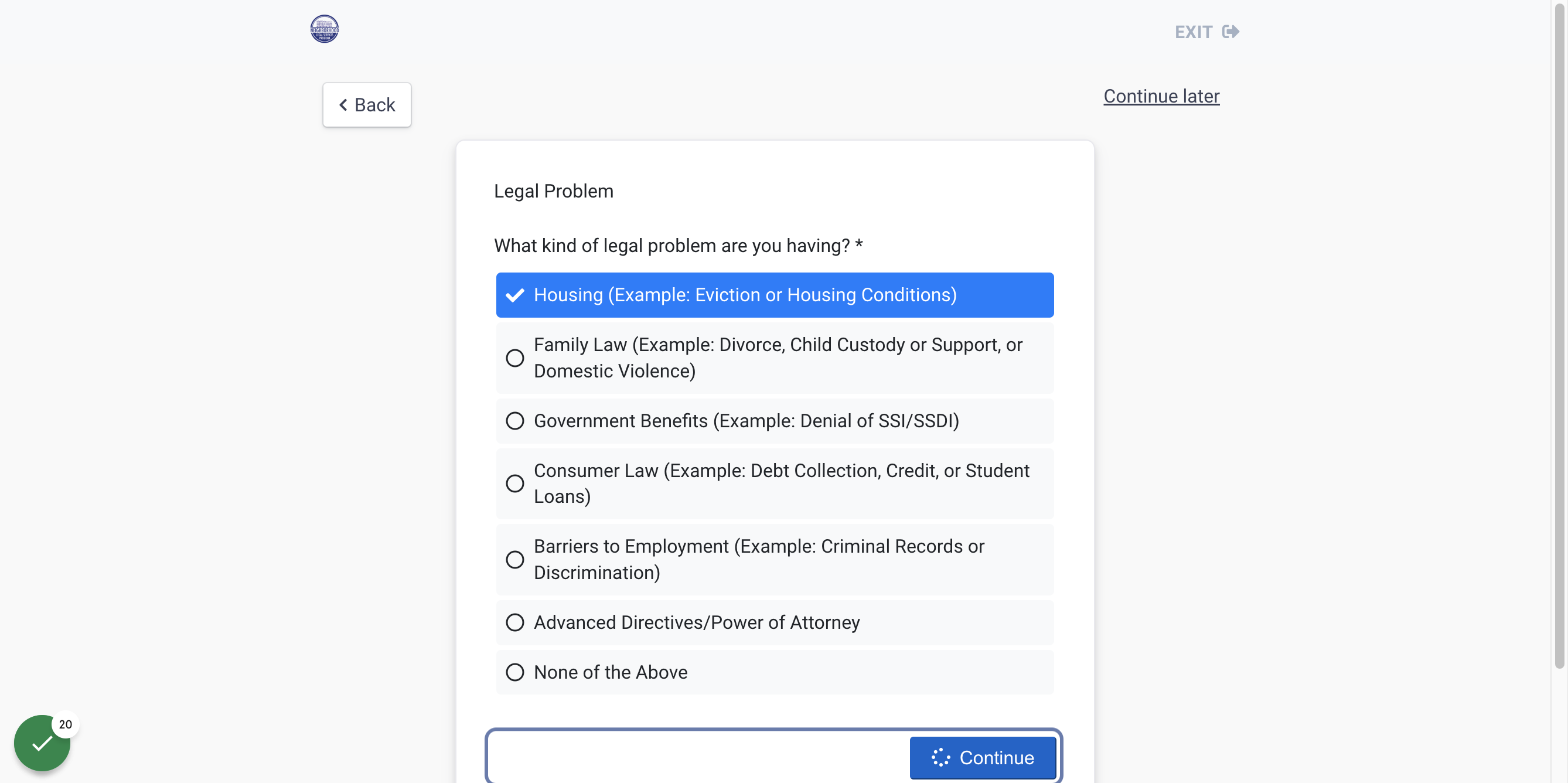Image resolution: width=1568 pixels, height=783 pixels.
Task: Click the exit arrow icon
Action: coord(1230,32)
